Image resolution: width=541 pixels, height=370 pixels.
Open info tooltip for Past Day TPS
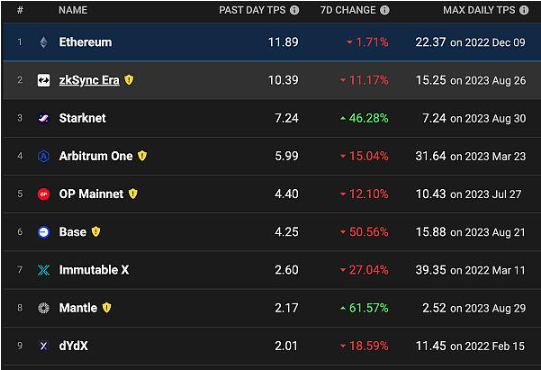coord(294,10)
